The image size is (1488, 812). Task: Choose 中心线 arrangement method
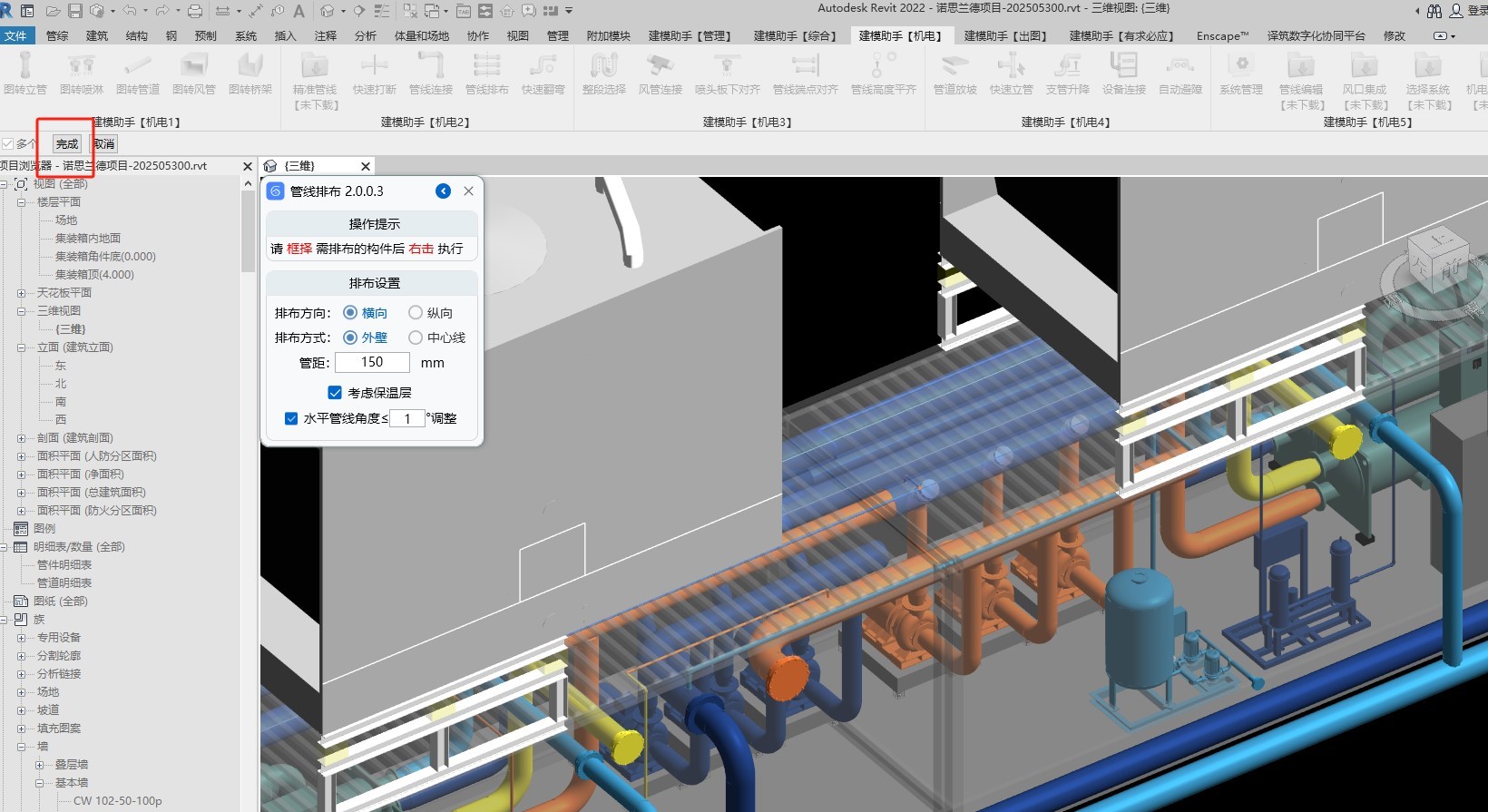[x=416, y=338]
